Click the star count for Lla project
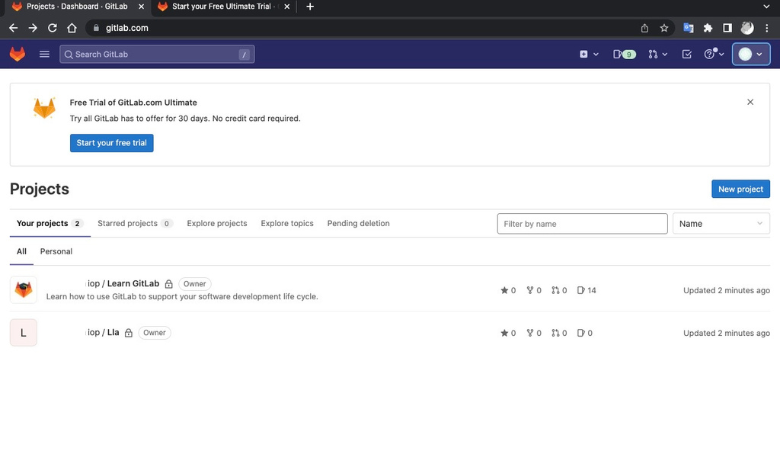 pos(508,333)
